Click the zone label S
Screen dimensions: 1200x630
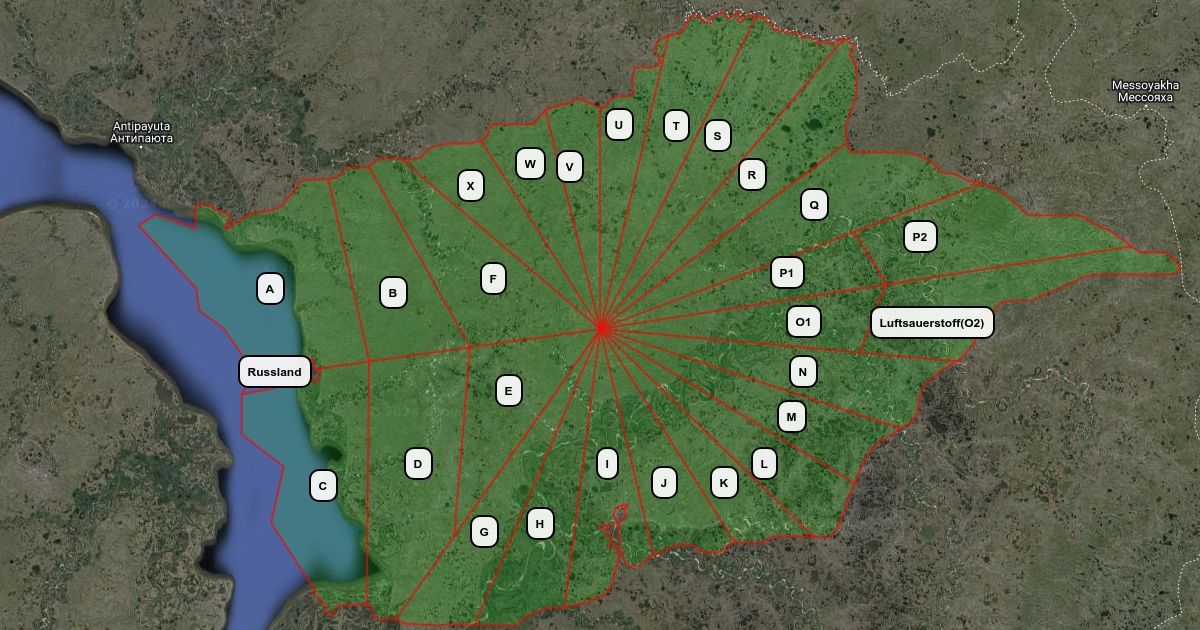pyautogui.click(x=717, y=135)
